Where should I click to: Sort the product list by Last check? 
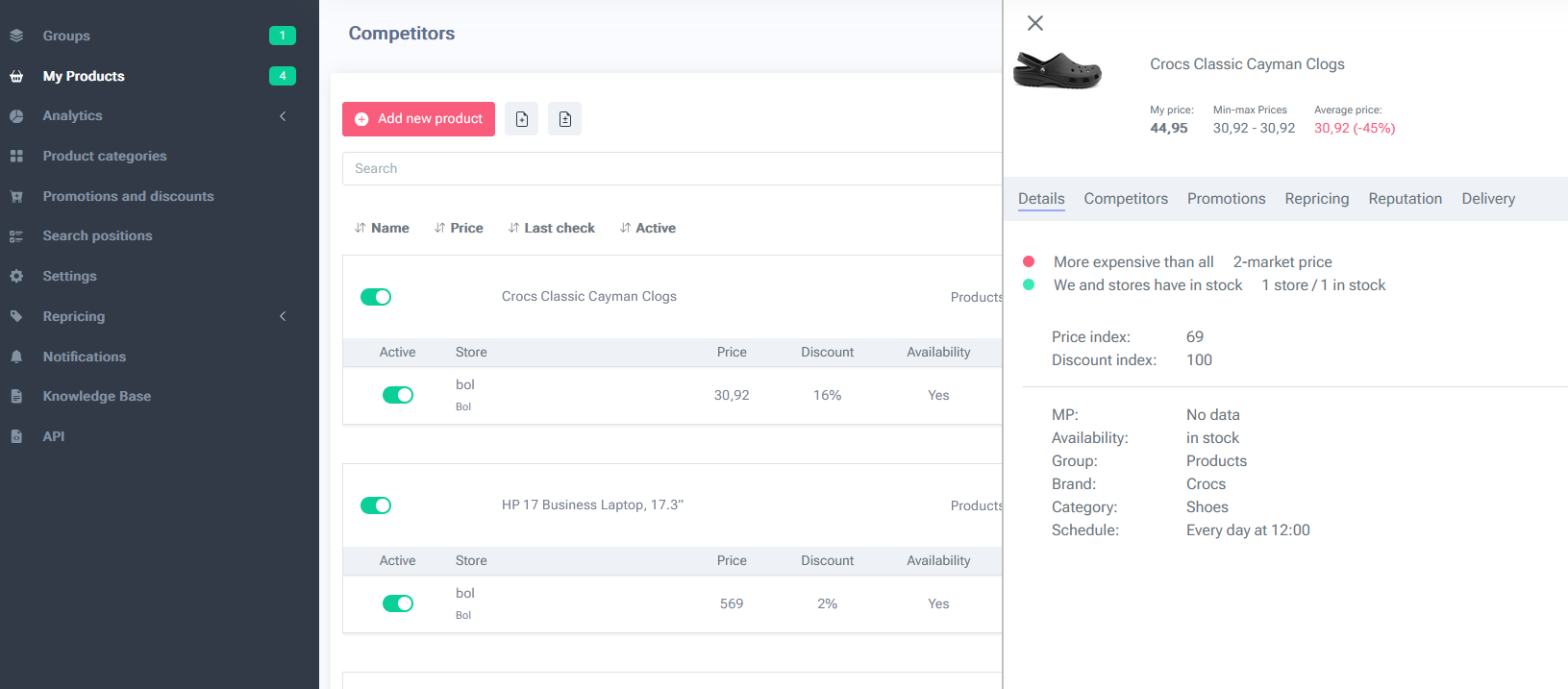click(x=552, y=228)
